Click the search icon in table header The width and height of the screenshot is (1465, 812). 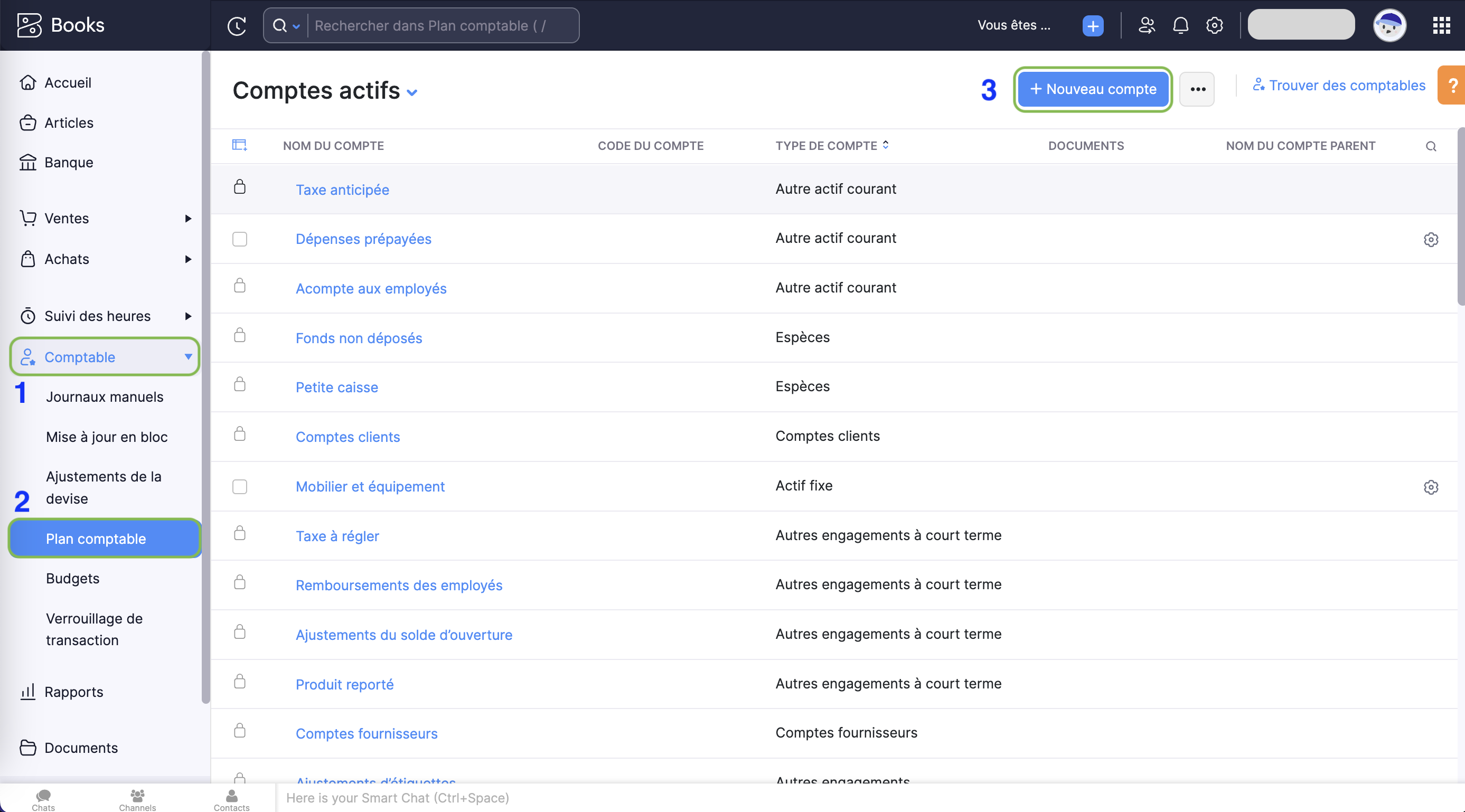[x=1431, y=146]
